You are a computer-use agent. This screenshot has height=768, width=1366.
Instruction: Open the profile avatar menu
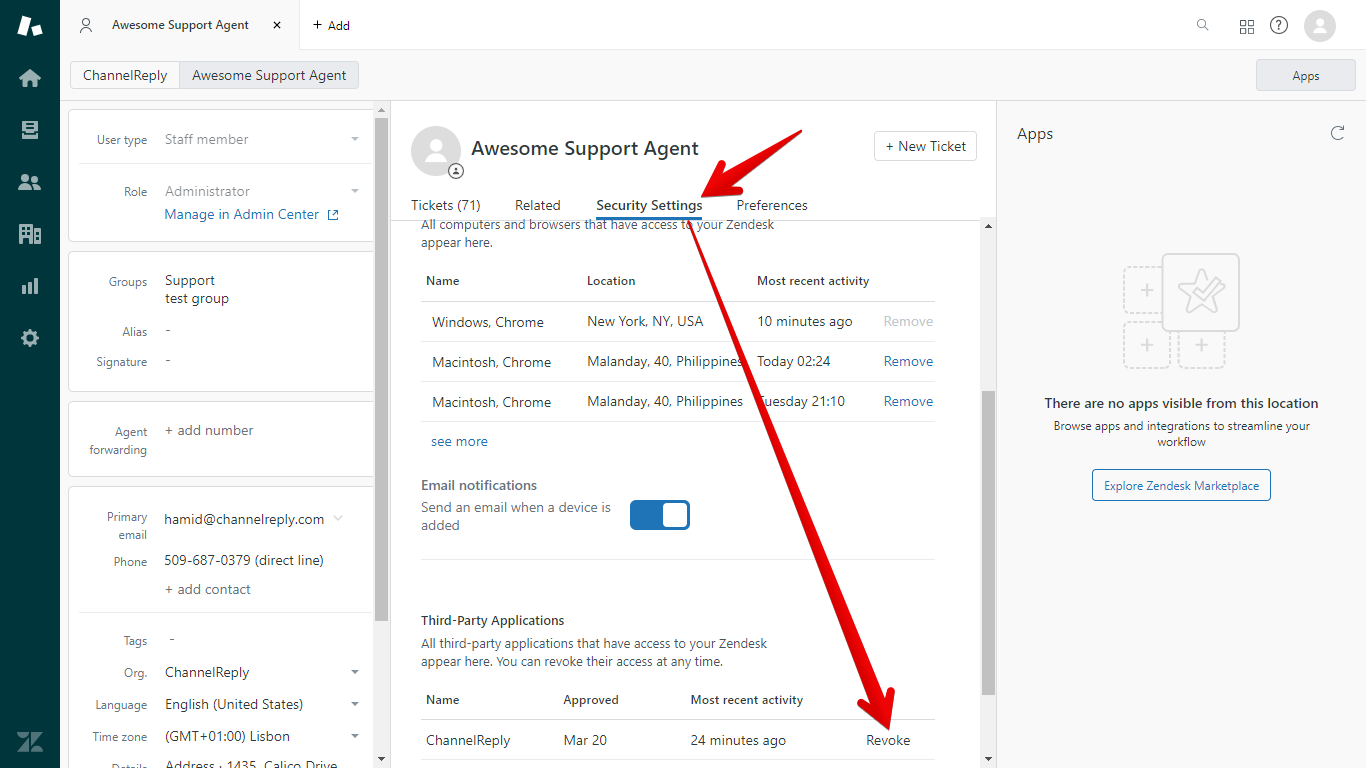pos(1320,25)
